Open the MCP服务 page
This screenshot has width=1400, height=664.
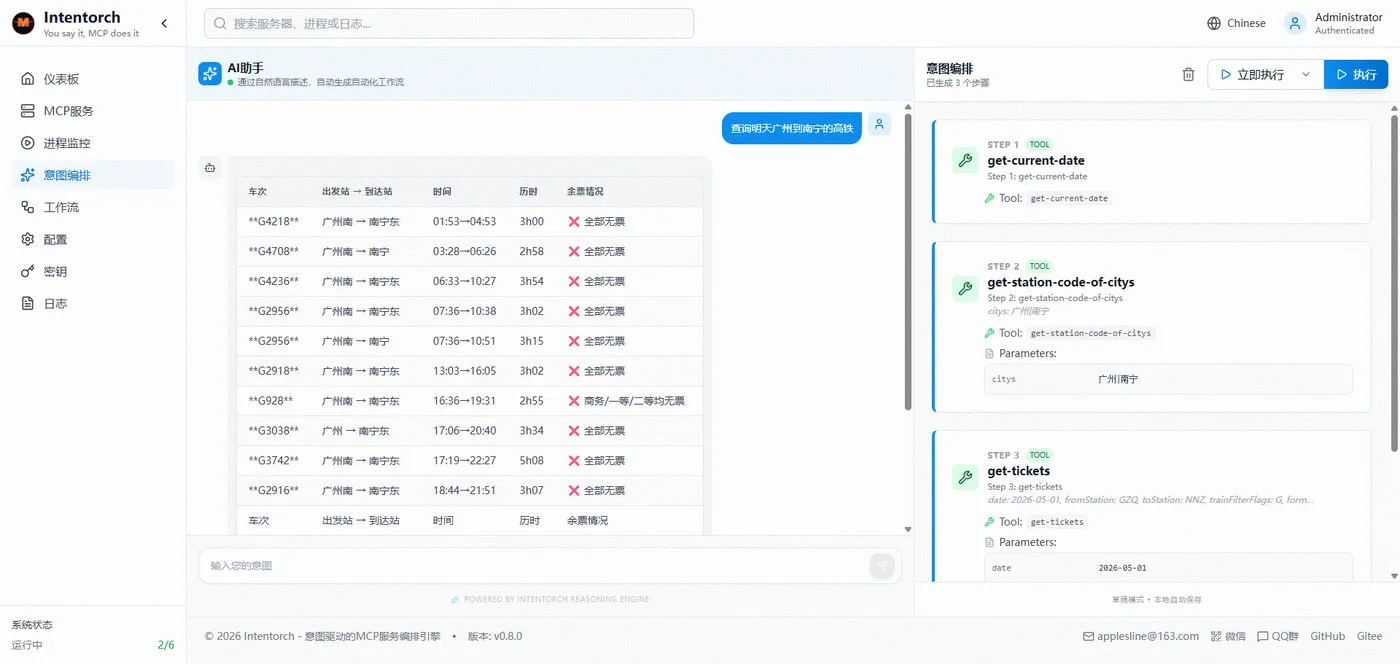click(x=93, y=111)
